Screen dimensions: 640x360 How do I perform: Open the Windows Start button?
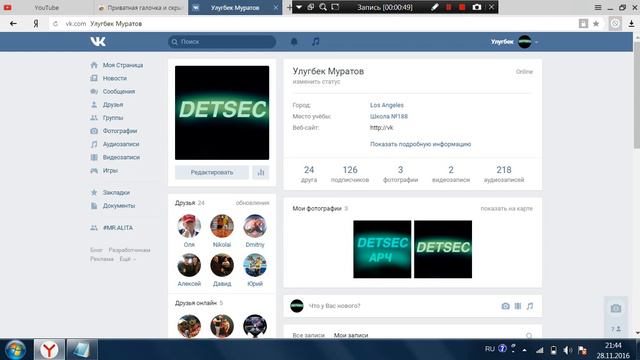tap(16, 350)
